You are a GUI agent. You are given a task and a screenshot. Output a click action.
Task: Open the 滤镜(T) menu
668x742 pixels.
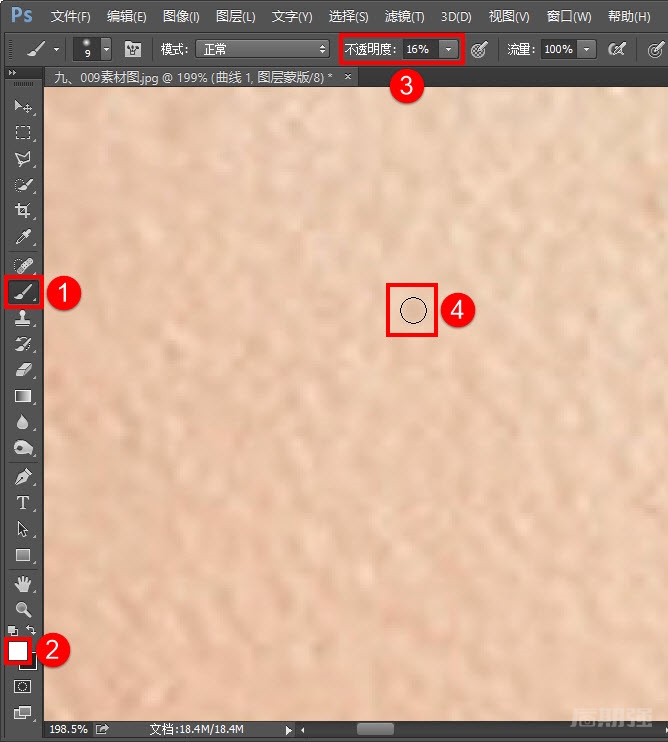click(404, 17)
